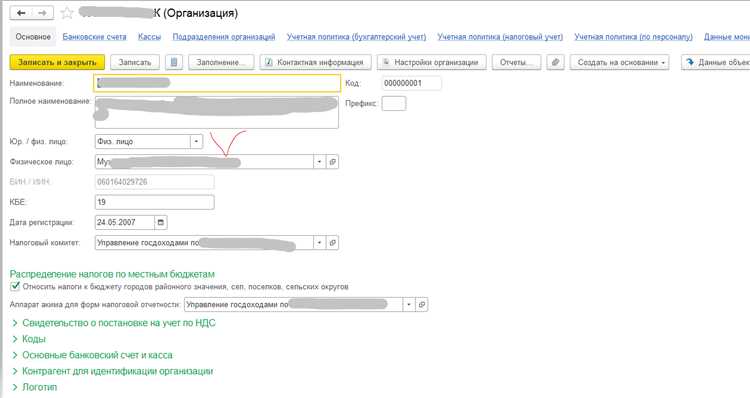
Task: Open the Кассы tab
Action: pyautogui.click(x=149, y=37)
